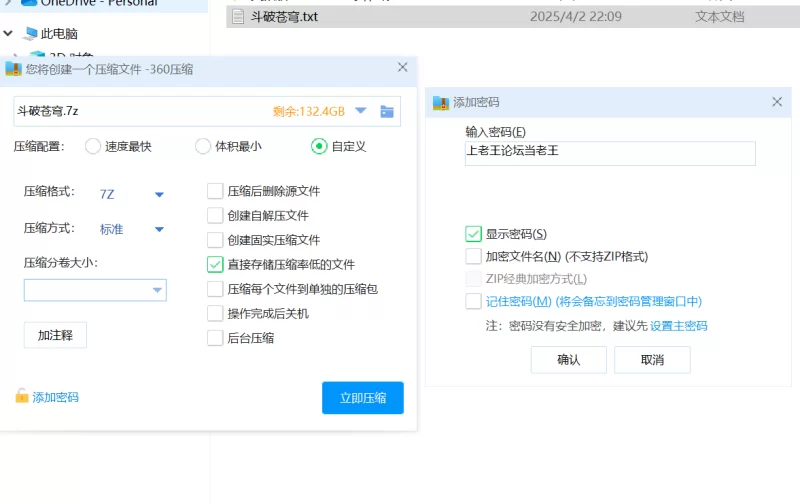800x504 pixels.
Task: Expand the archive path dropdown arrow
Action: pyautogui.click(x=361, y=111)
